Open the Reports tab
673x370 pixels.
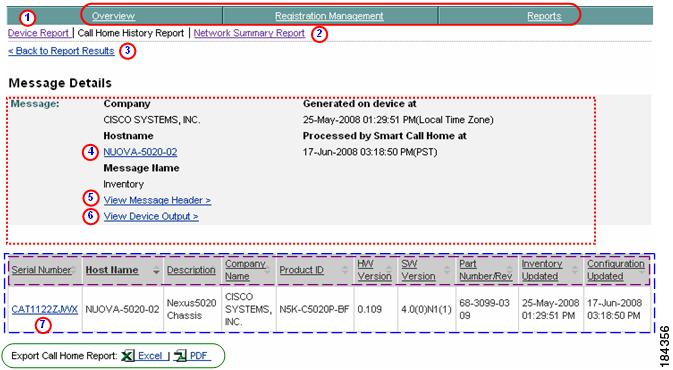pyautogui.click(x=544, y=16)
